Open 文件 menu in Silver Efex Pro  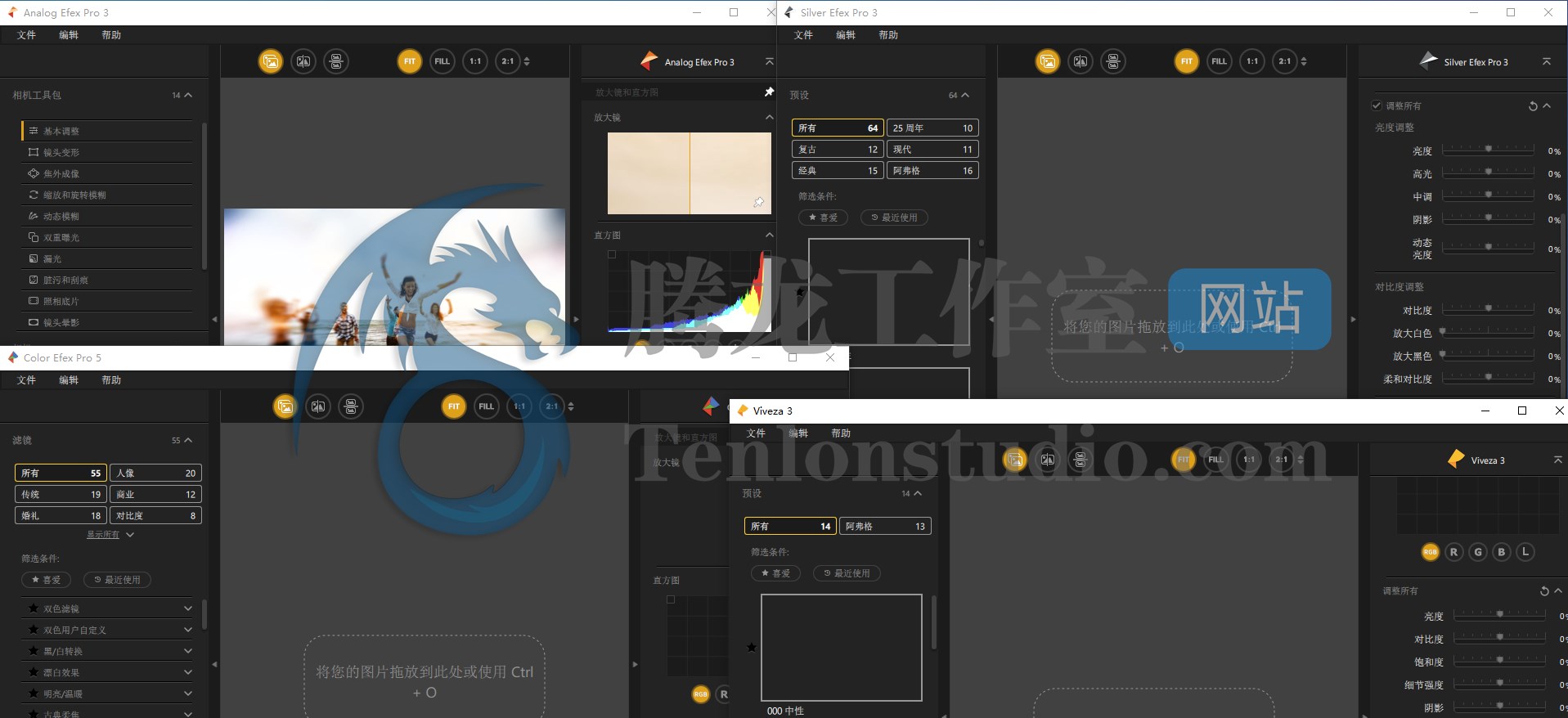point(804,35)
